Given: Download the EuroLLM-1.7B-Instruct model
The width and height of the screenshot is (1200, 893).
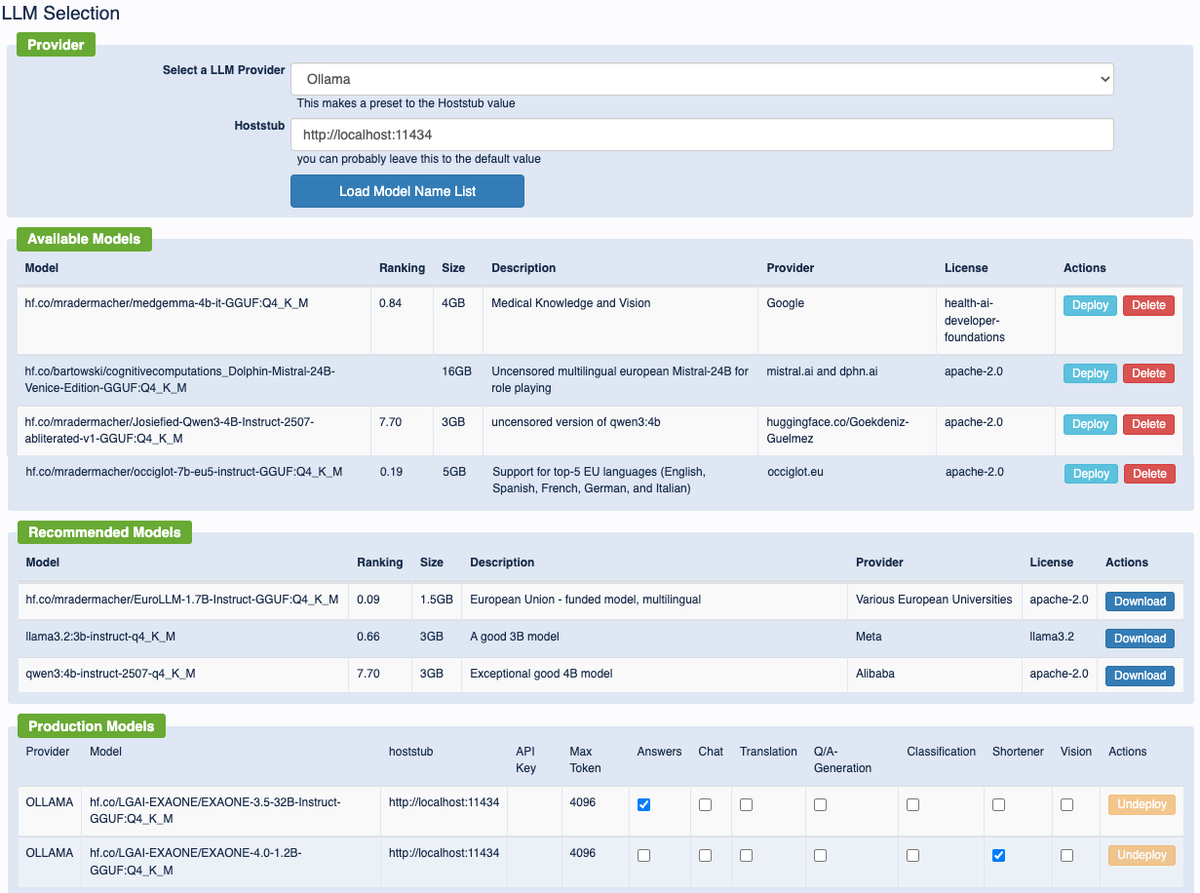Looking at the screenshot, I should 1140,601.
